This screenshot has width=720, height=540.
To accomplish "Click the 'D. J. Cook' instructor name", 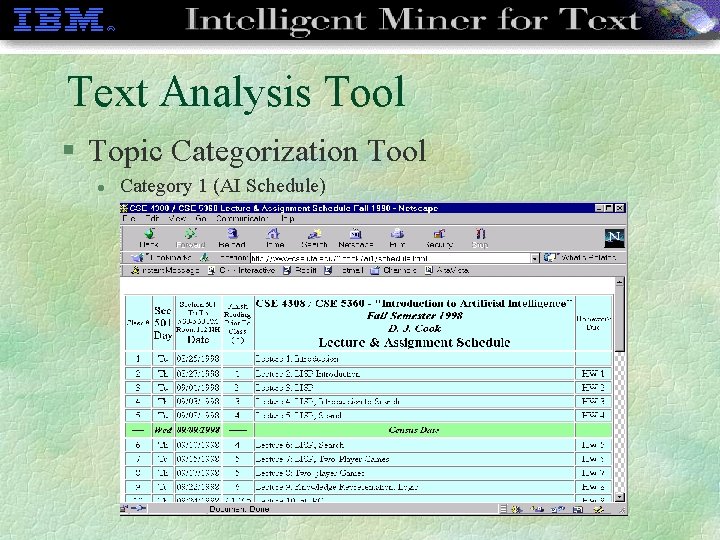I will coord(414,328).
